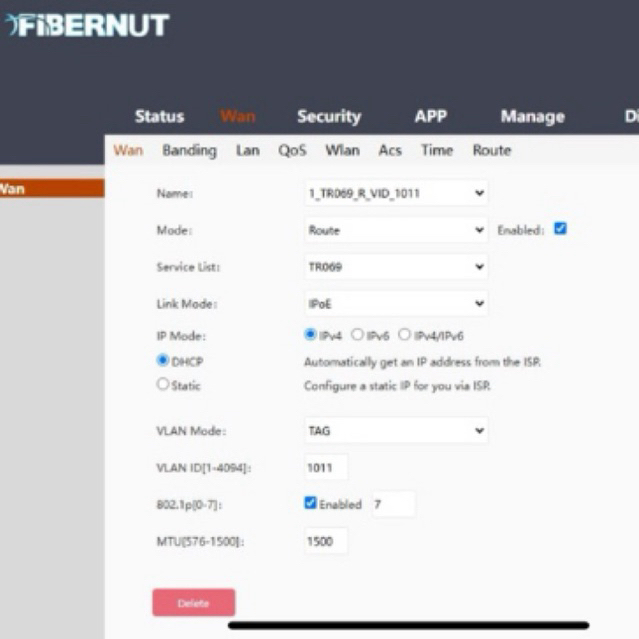This screenshot has height=639, width=639.
Task: Toggle the 802.1p Enabled checkbox
Action: coord(311,503)
